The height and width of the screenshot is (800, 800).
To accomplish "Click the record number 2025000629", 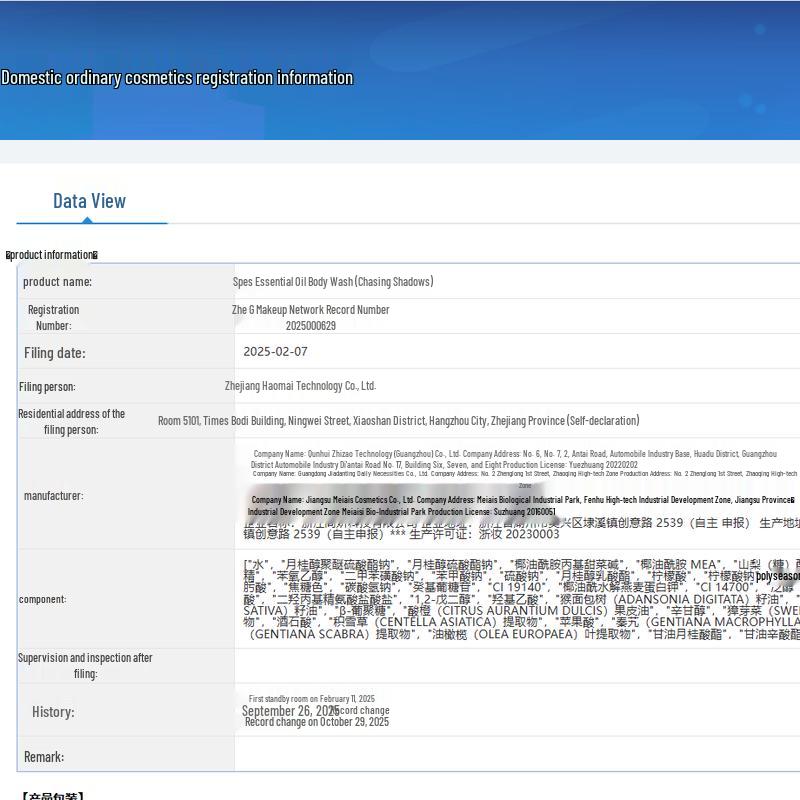I will tap(310, 326).
